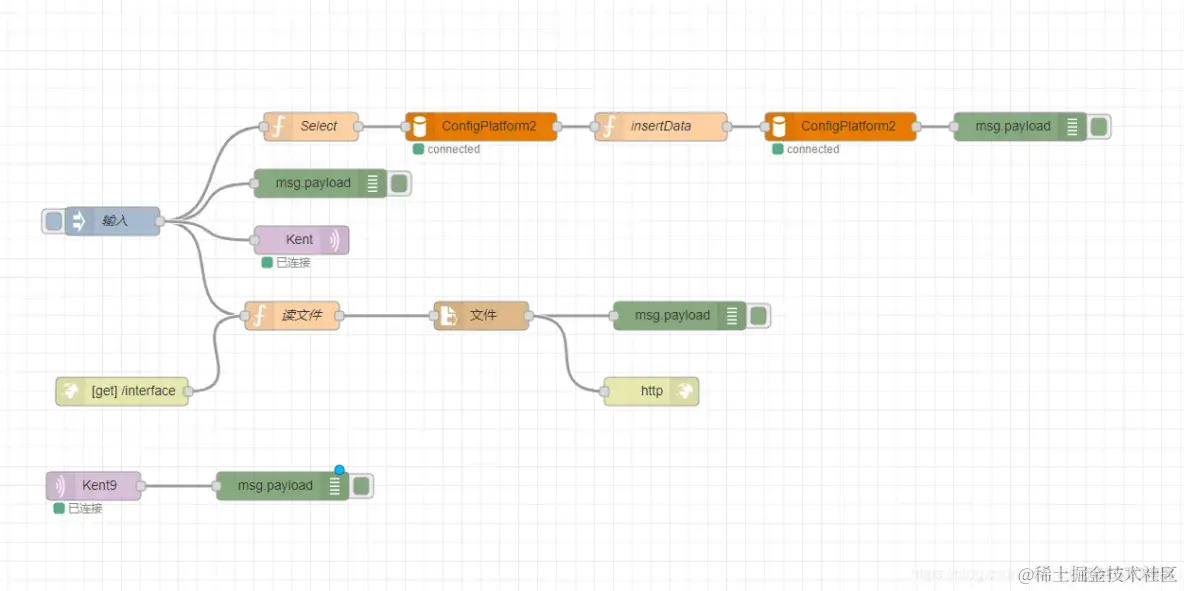1184x591 pixels.
Task: Click the input port of insertData node
Action: [x=594, y=127]
